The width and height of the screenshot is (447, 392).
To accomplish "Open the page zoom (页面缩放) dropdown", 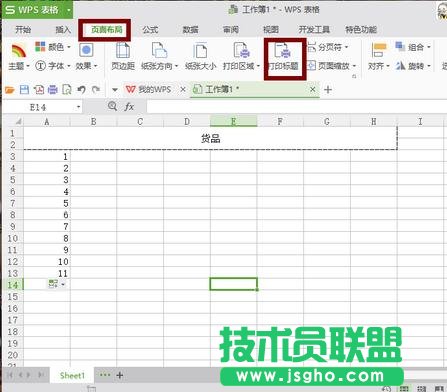I will [x=332, y=66].
